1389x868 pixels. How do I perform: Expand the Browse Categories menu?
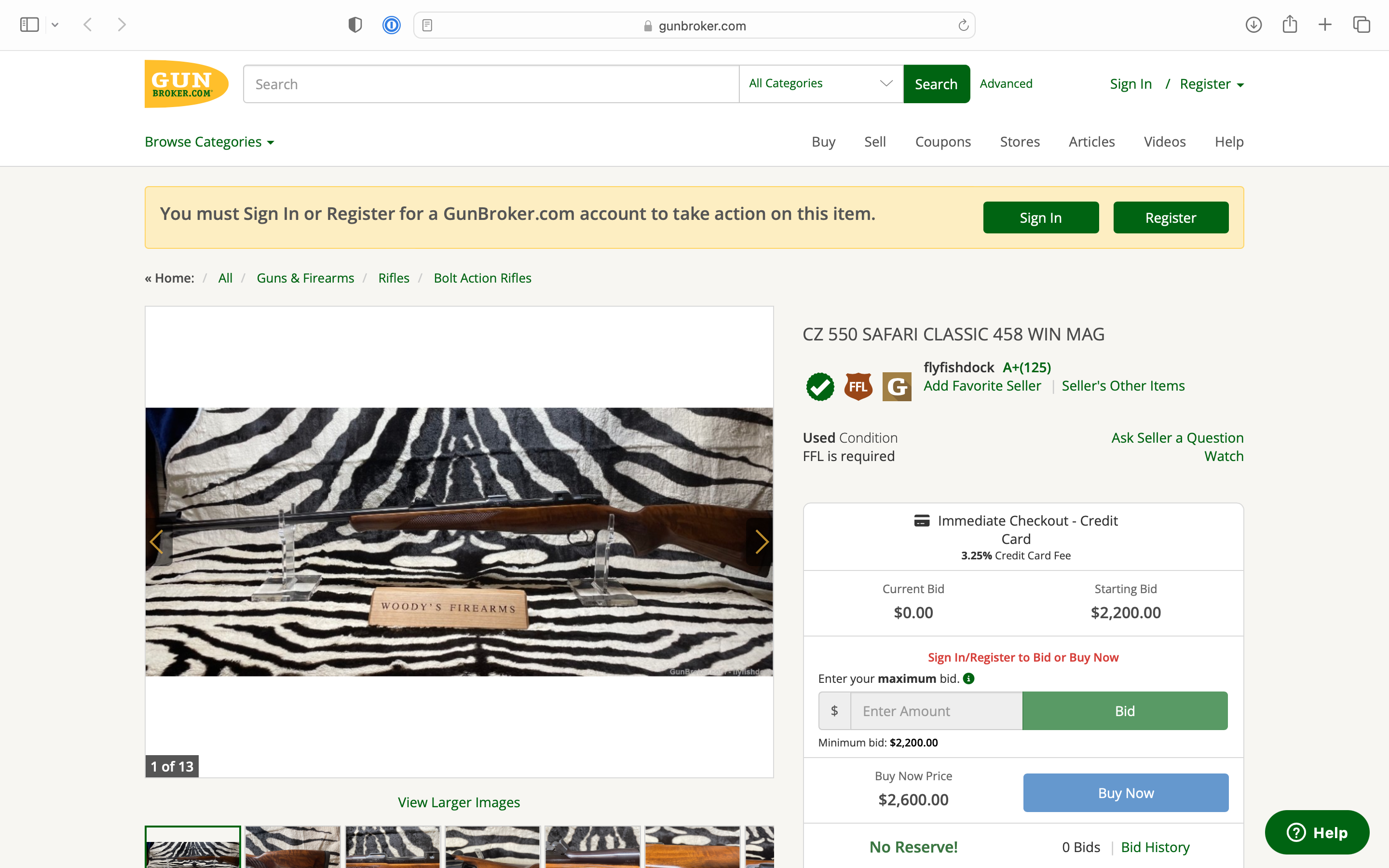[209, 142]
